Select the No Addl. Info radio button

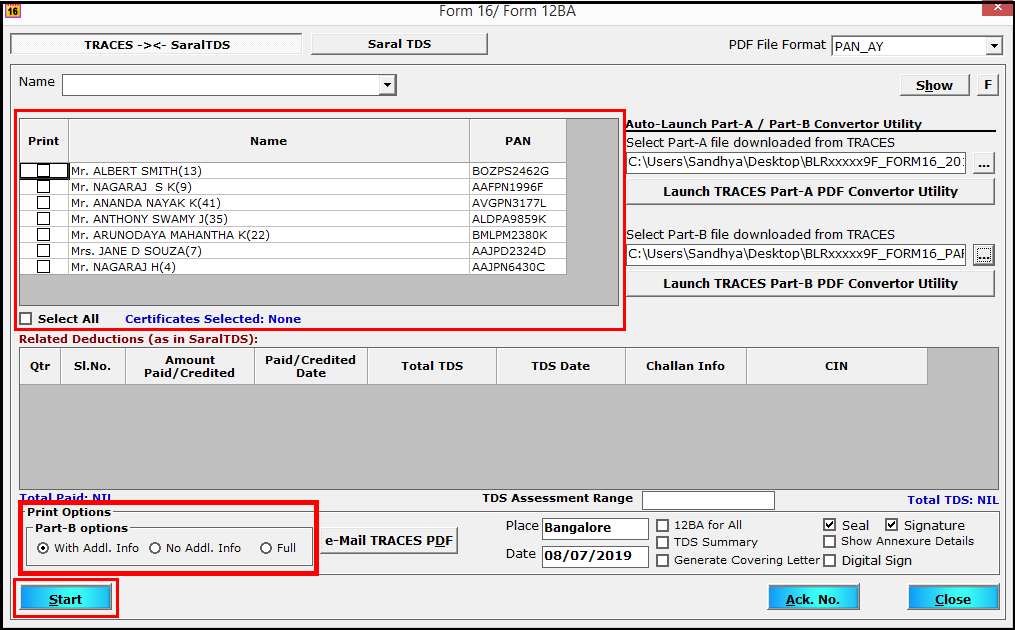pyautogui.click(x=160, y=546)
